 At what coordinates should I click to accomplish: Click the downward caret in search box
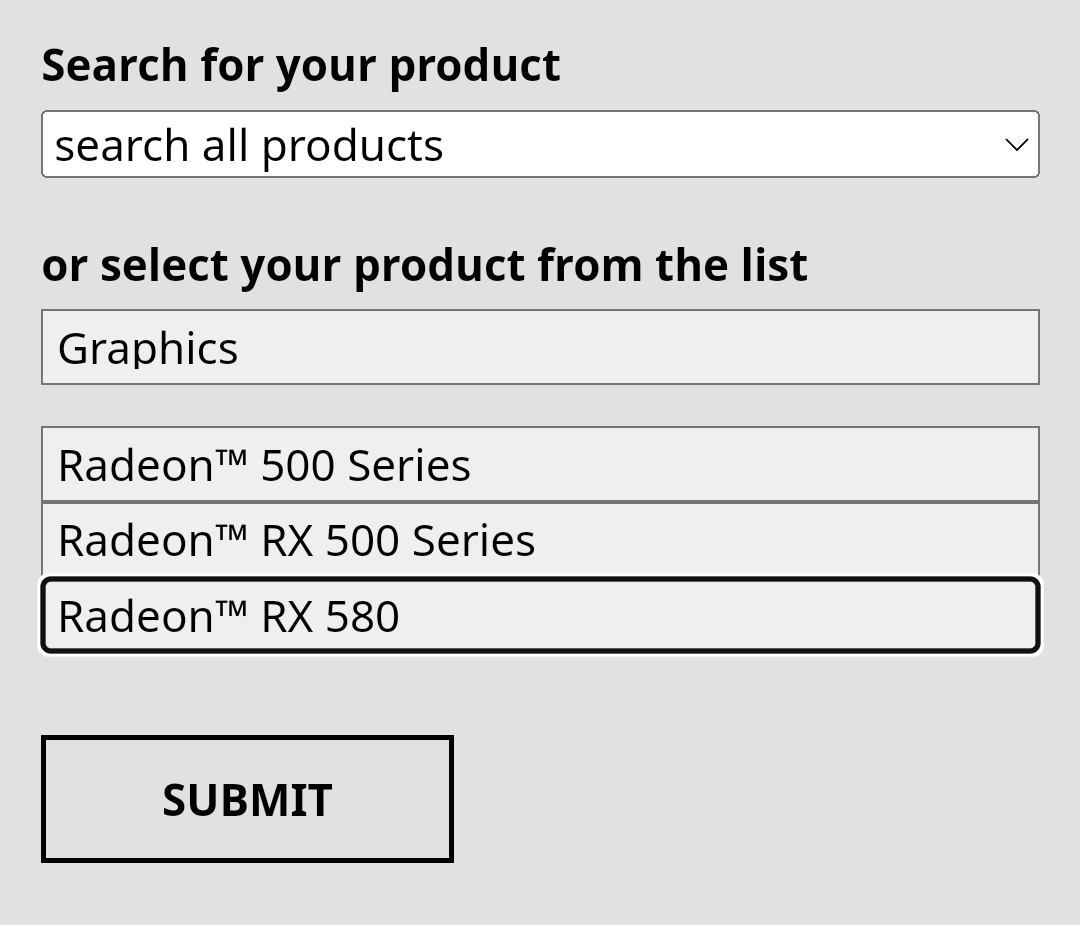coord(1016,145)
